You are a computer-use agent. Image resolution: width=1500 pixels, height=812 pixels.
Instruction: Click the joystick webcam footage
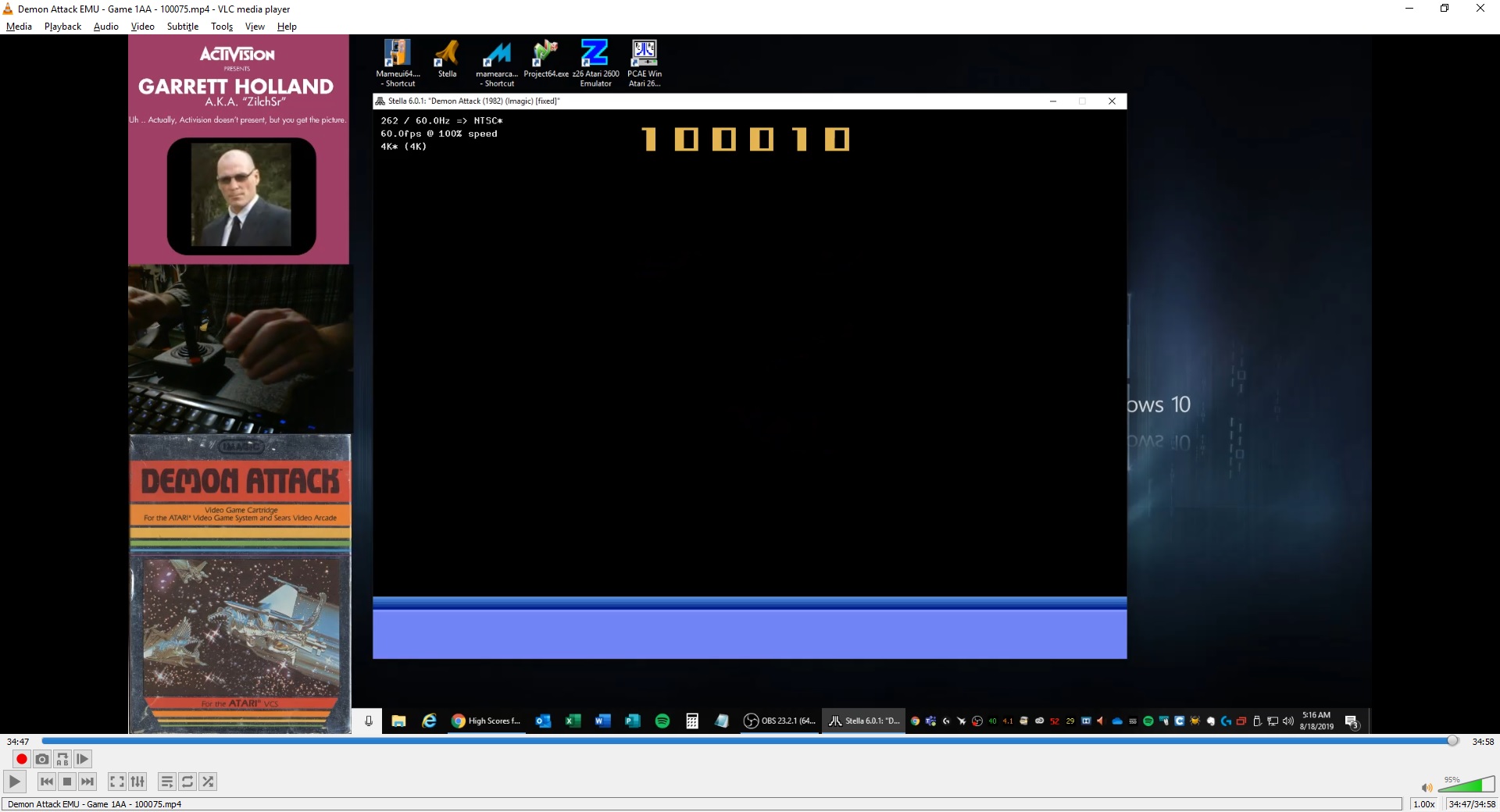pyautogui.click(x=241, y=349)
